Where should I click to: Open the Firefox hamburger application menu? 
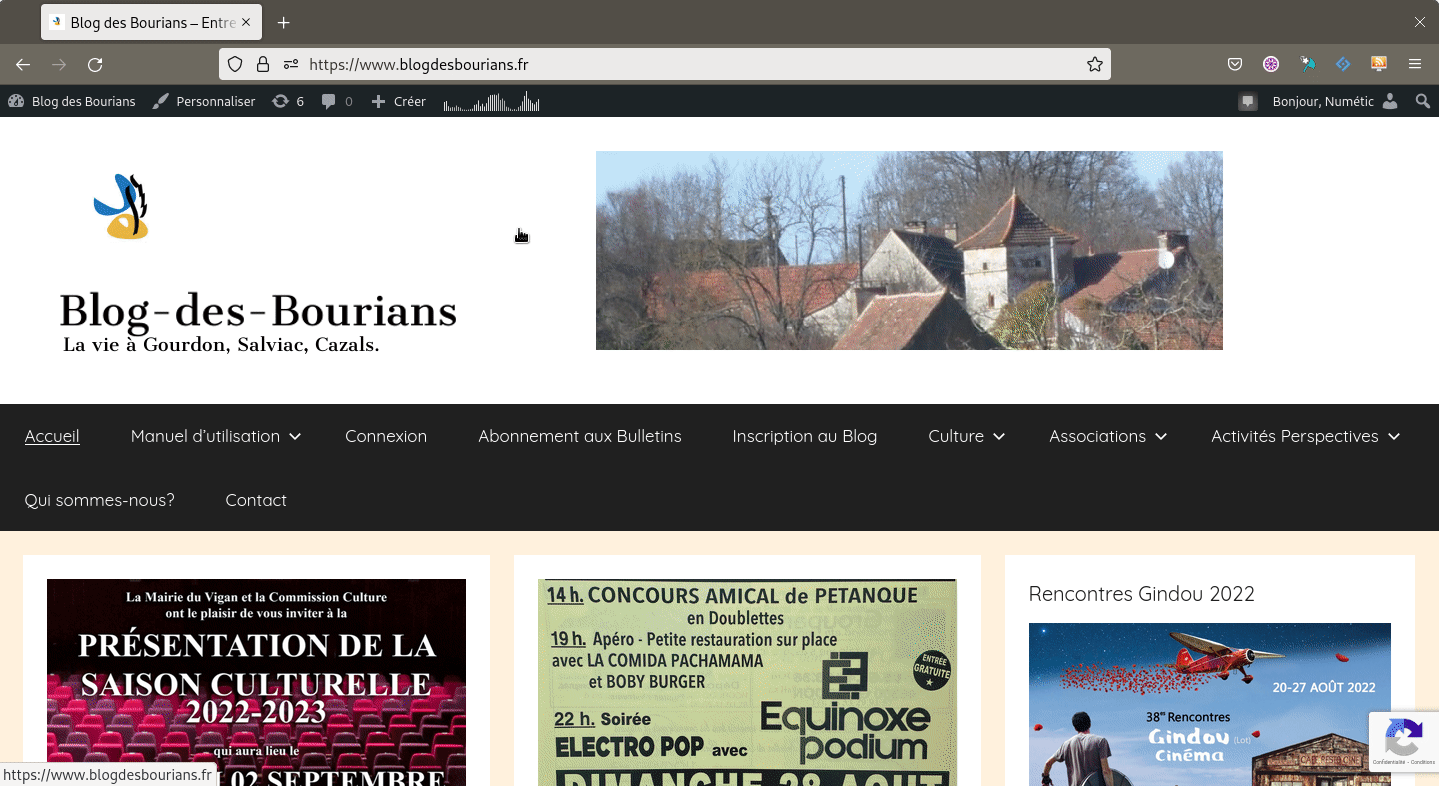tap(1415, 65)
